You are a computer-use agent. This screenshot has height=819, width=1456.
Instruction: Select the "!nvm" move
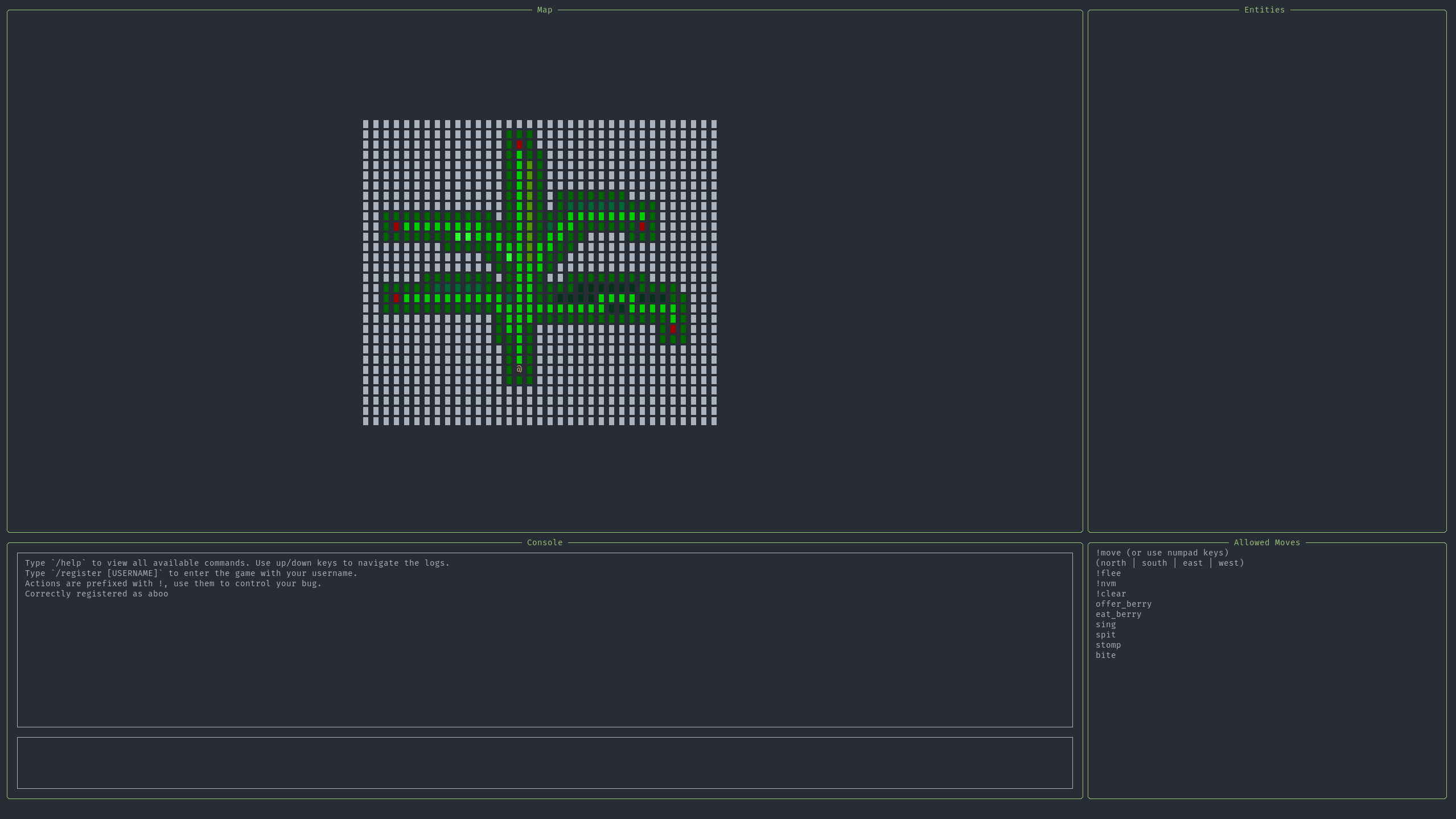coord(1106,583)
